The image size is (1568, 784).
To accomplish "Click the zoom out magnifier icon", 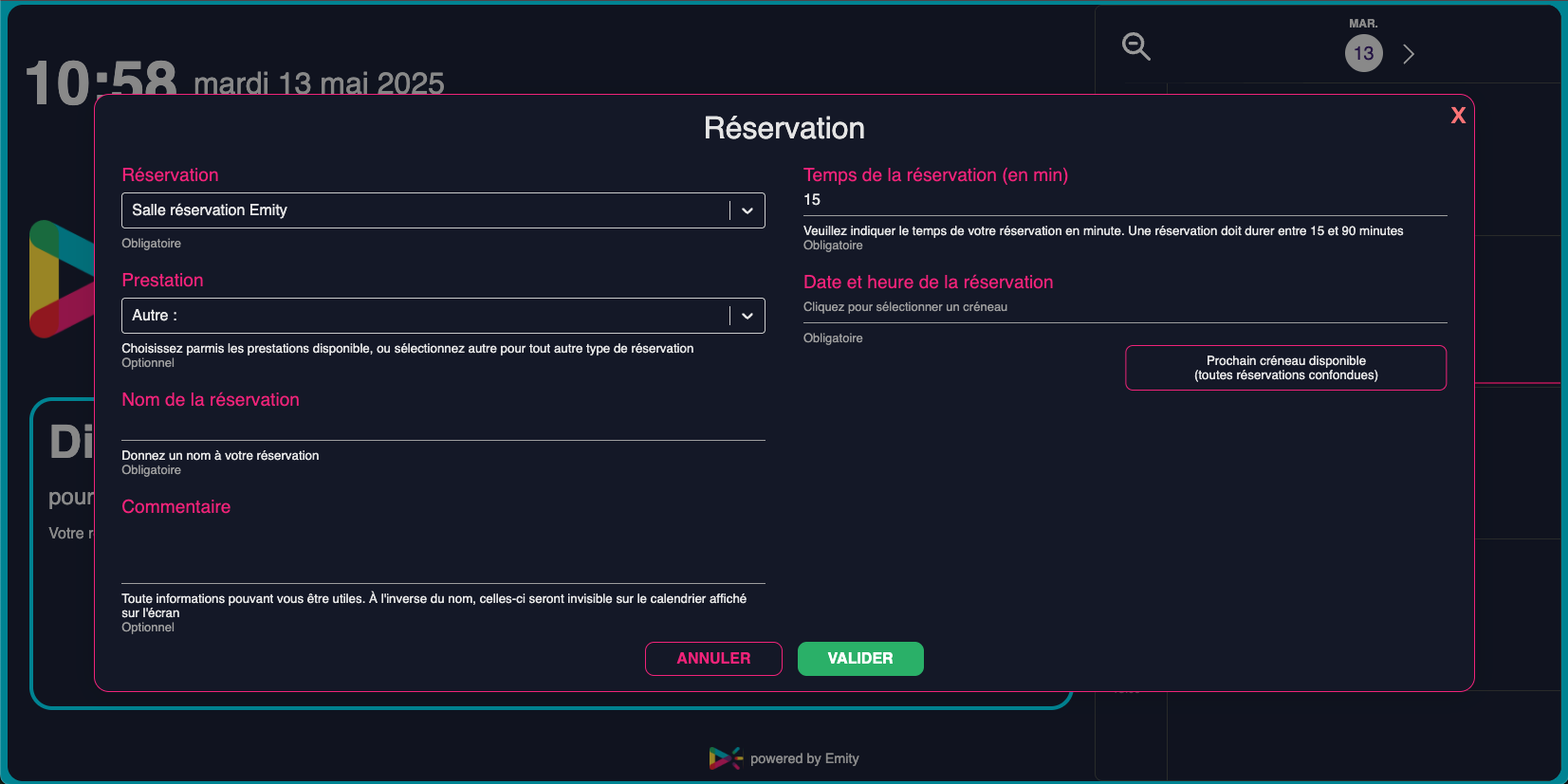I will pos(1135,46).
